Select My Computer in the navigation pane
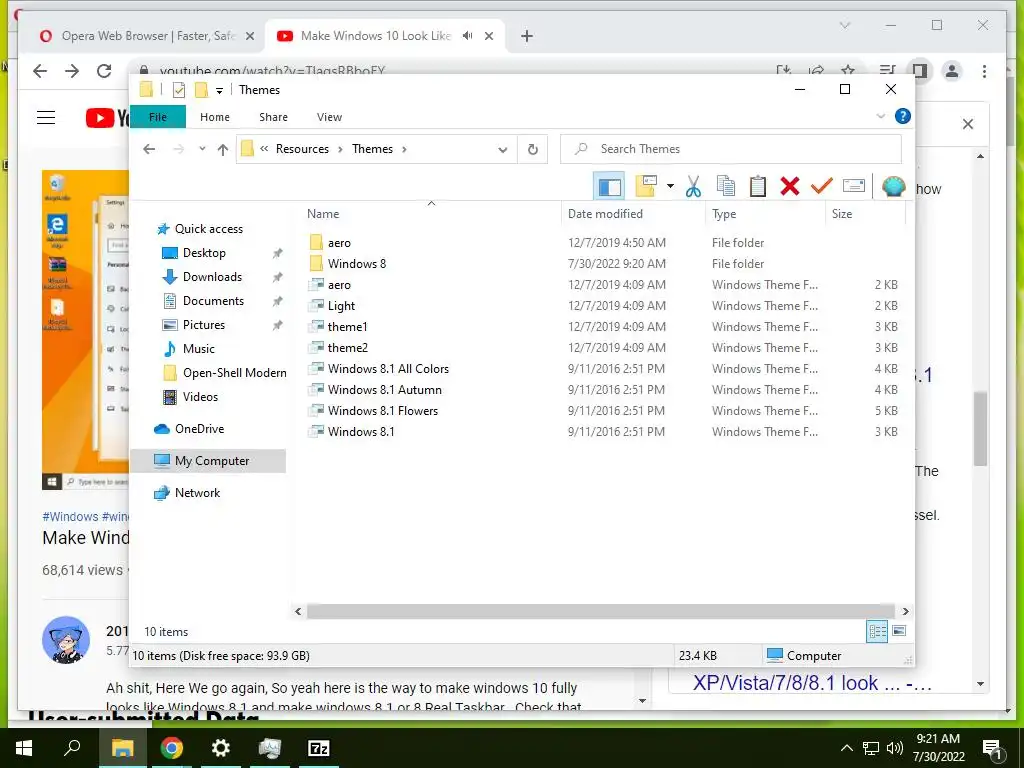Screen dimensions: 1024x768 point(208,460)
